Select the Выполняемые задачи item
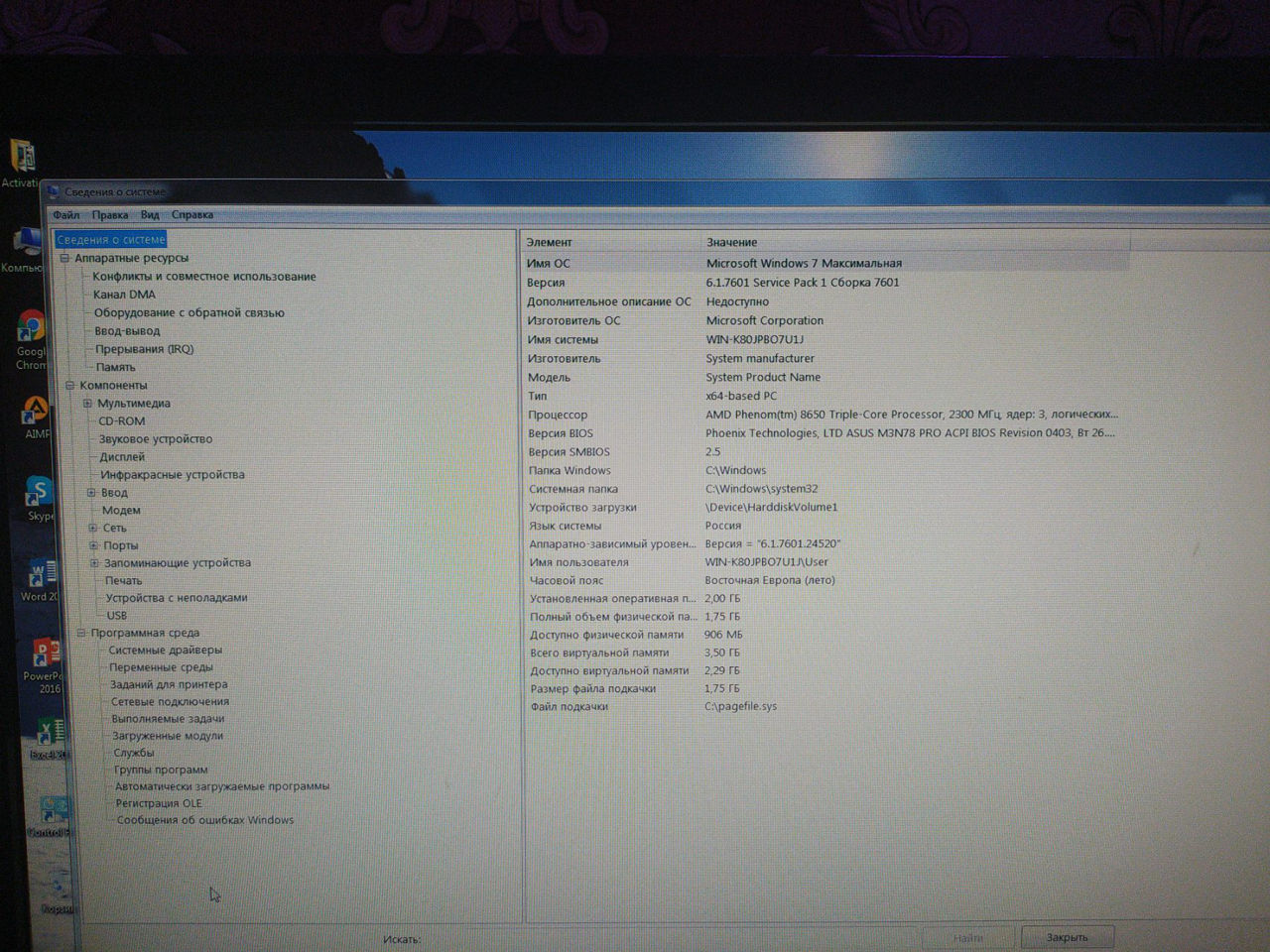Image resolution: width=1270 pixels, height=952 pixels. [168, 719]
